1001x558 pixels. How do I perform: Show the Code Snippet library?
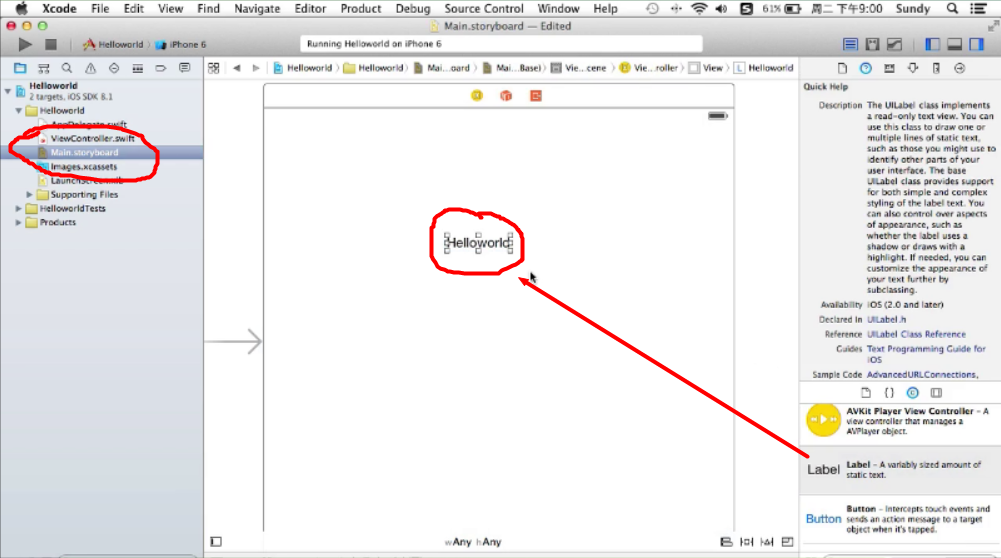[x=889, y=393]
